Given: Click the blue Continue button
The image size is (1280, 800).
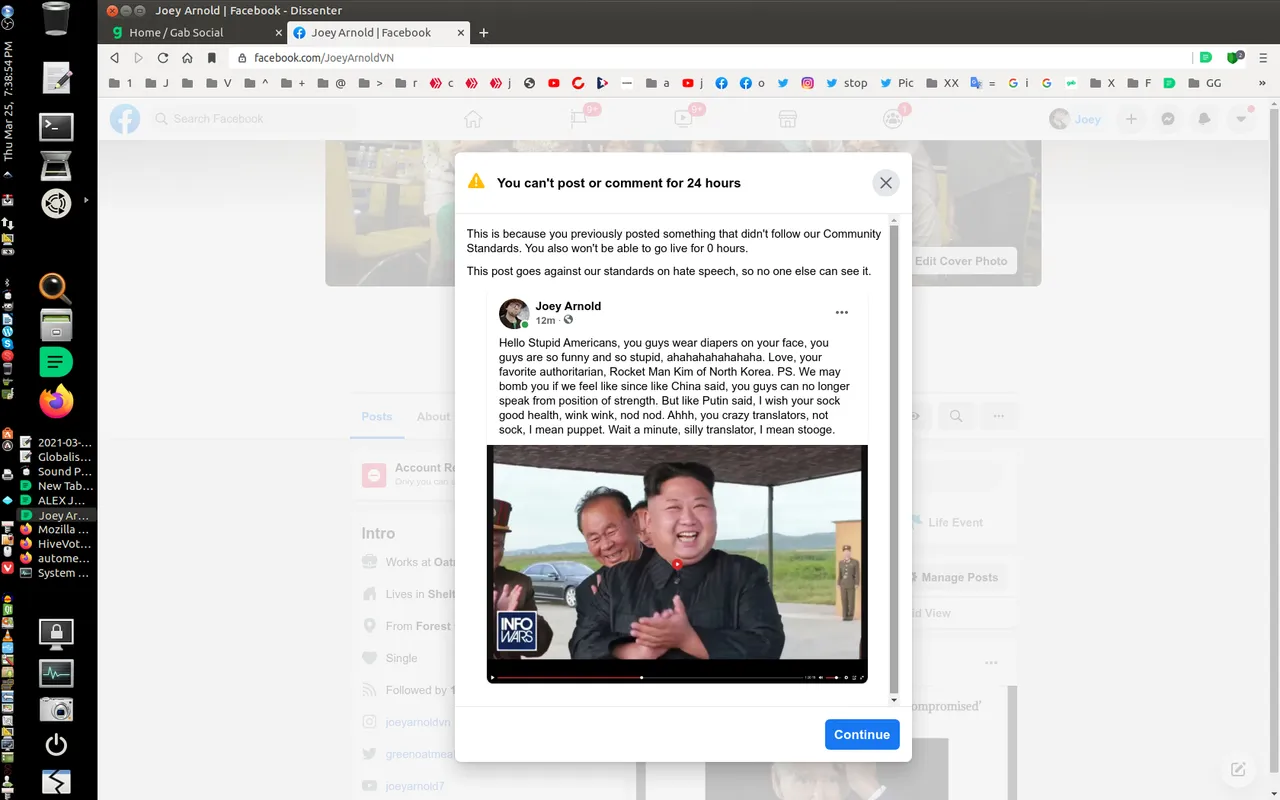Looking at the screenshot, I should pos(862,734).
